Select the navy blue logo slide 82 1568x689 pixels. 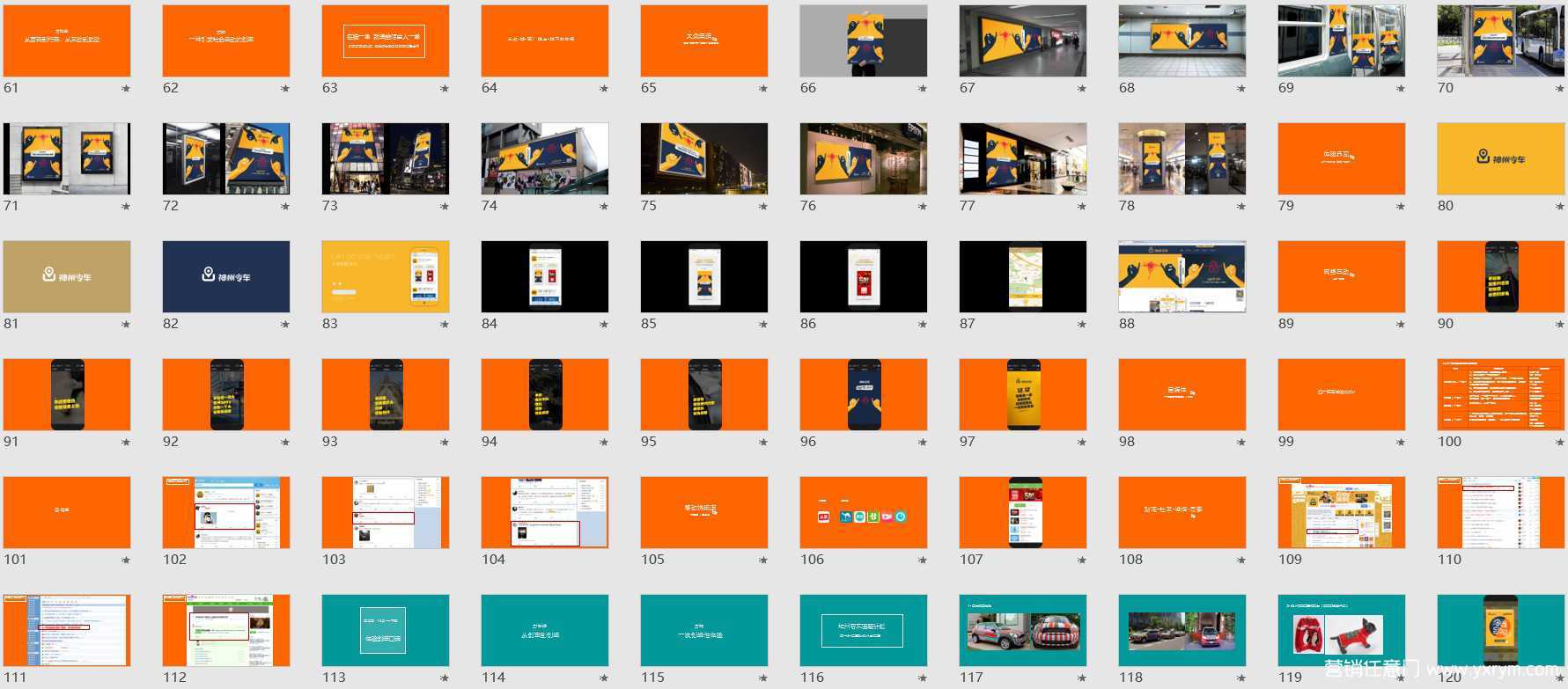tap(225, 276)
